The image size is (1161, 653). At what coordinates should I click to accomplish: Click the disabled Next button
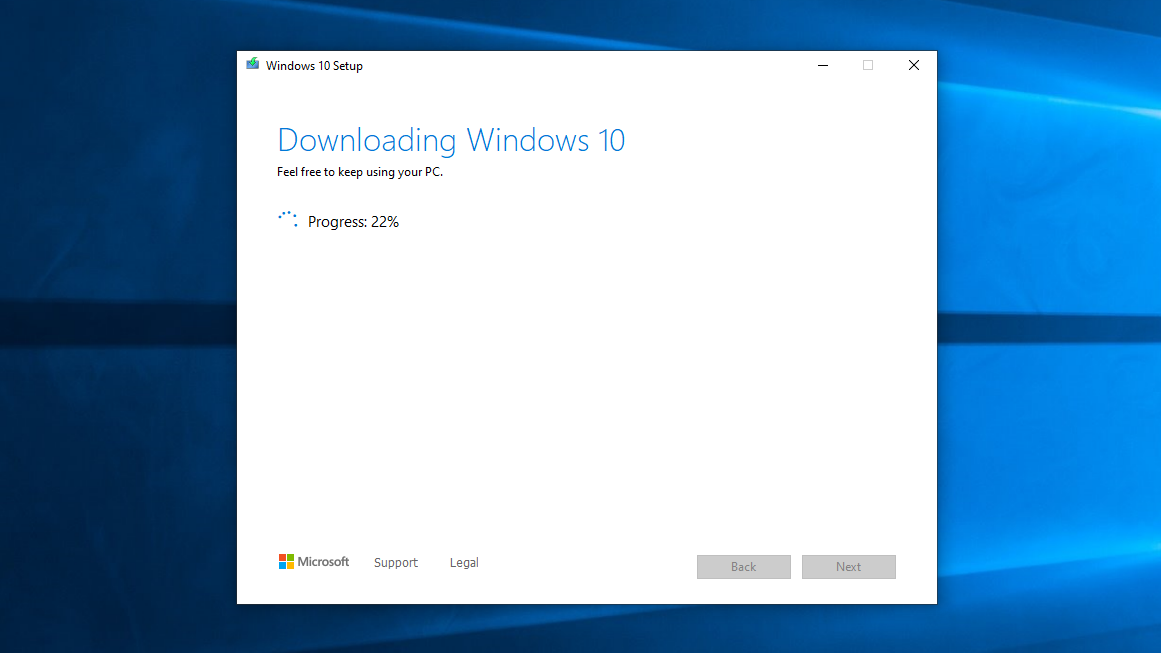(848, 566)
